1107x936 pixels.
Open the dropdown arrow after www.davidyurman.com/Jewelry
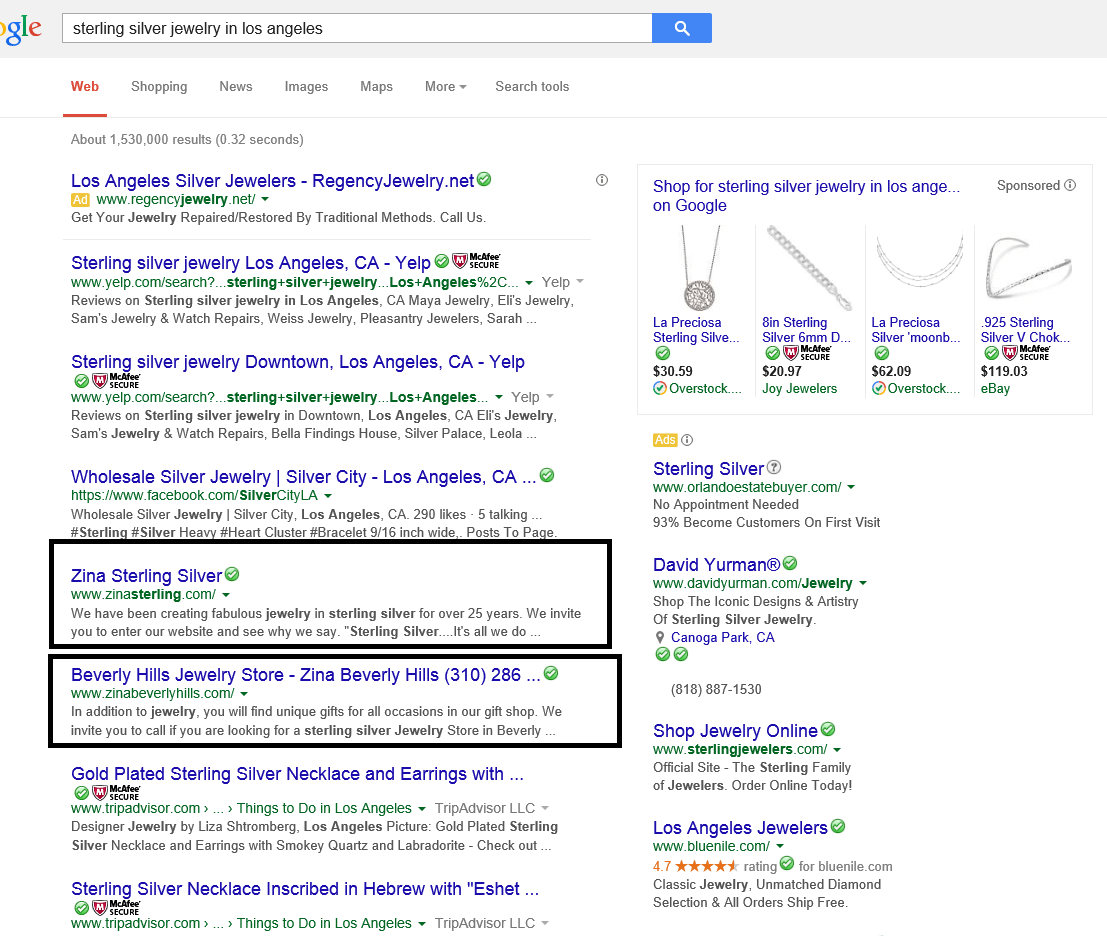click(863, 584)
